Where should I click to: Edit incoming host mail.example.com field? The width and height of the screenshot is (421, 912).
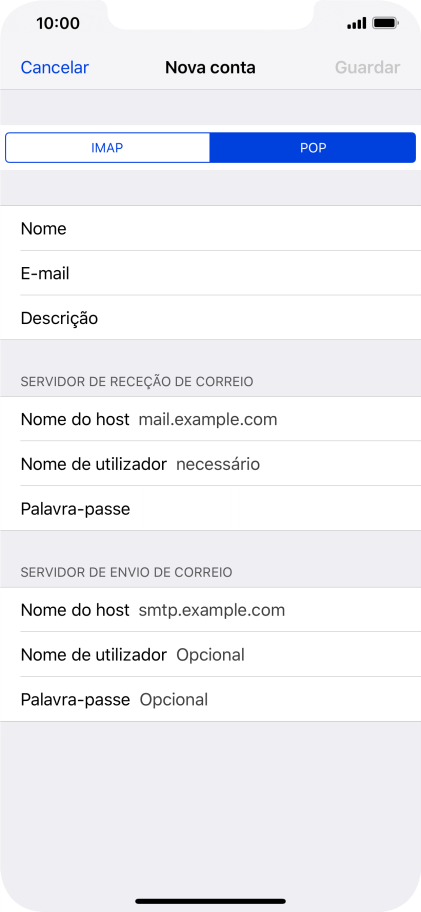(x=210, y=419)
